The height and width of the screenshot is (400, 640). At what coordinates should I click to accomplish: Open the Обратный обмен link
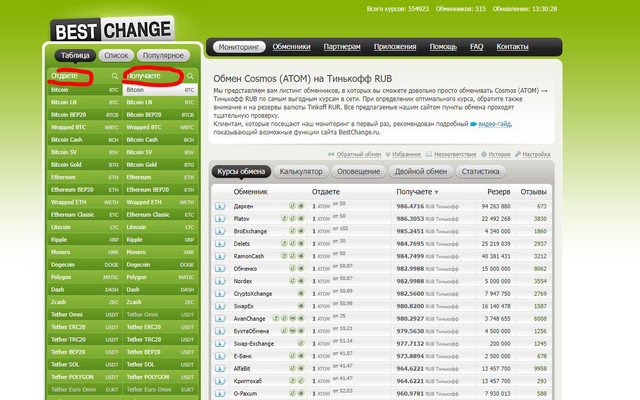click(359, 154)
